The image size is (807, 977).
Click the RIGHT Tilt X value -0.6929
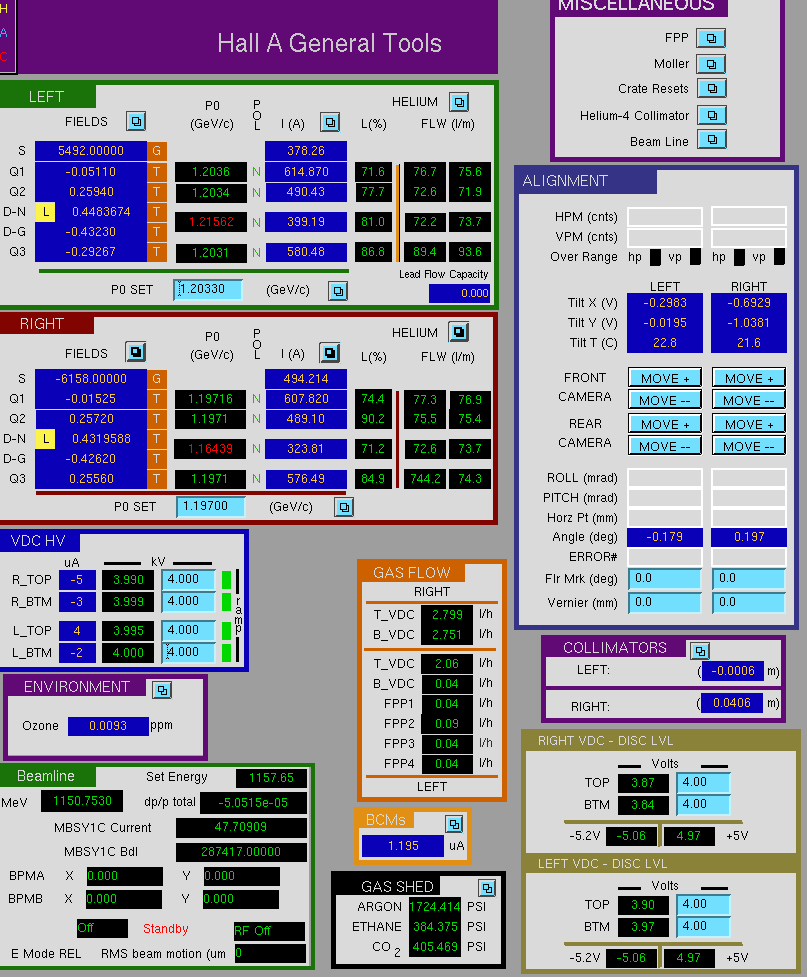[x=748, y=303]
